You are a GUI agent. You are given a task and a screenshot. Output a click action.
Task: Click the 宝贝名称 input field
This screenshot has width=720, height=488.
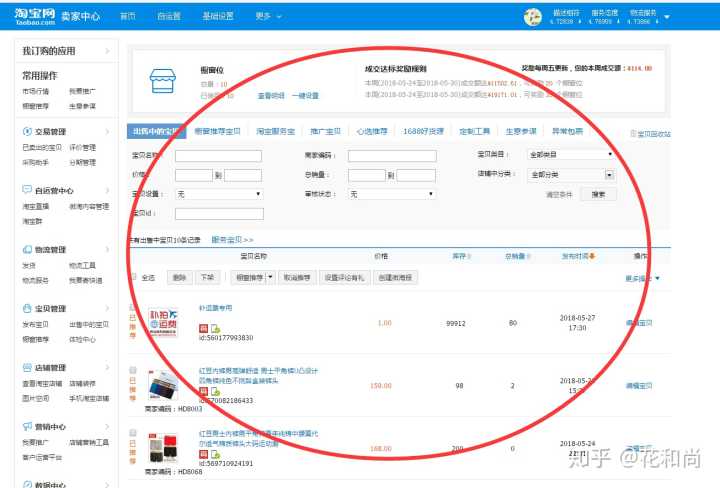pyautogui.click(x=219, y=156)
